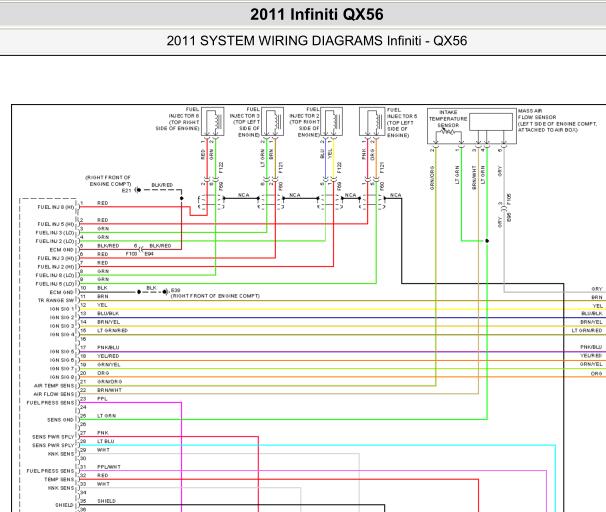The height and width of the screenshot is (512, 606).
Task: Click '(RIGHT FRONT OF ENGINE COMPT)' note beside E39
Action: click(x=215, y=296)
